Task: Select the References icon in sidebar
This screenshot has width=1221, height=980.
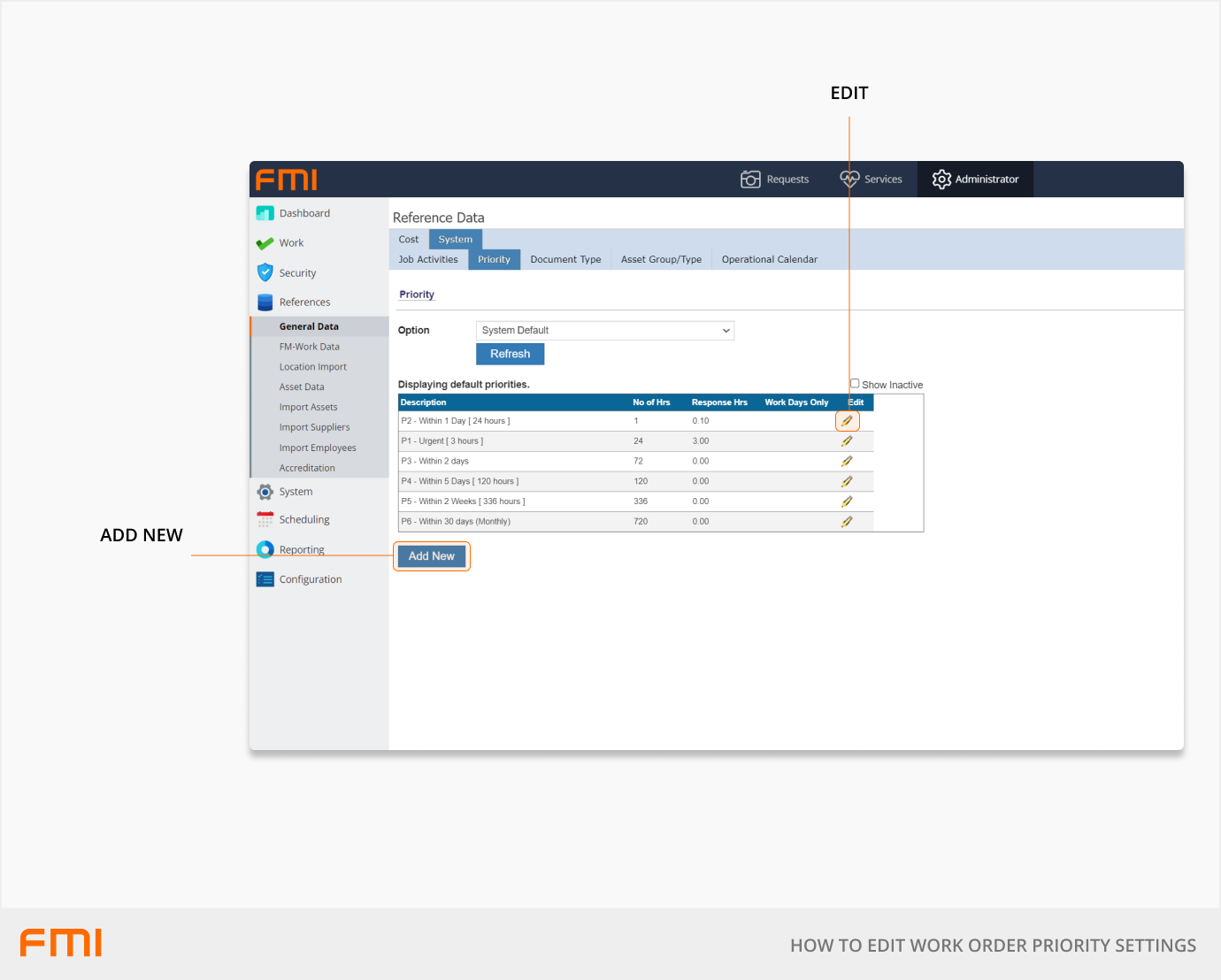Action: 303,302
